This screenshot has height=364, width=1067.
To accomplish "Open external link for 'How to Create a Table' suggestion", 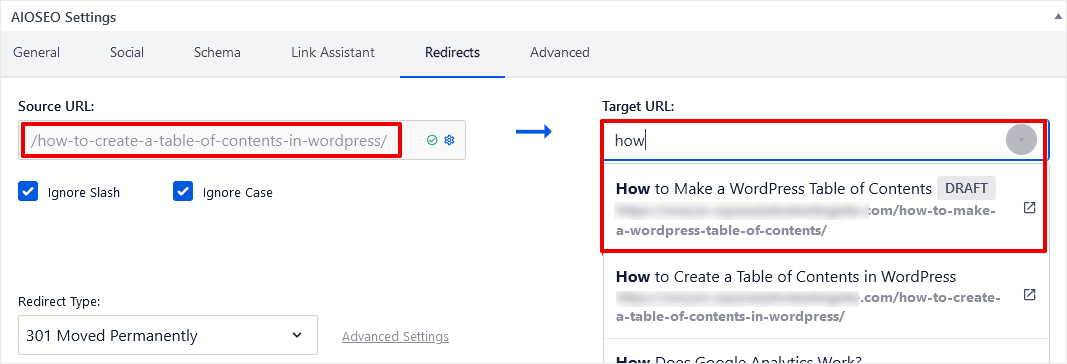I will 1030,295.
